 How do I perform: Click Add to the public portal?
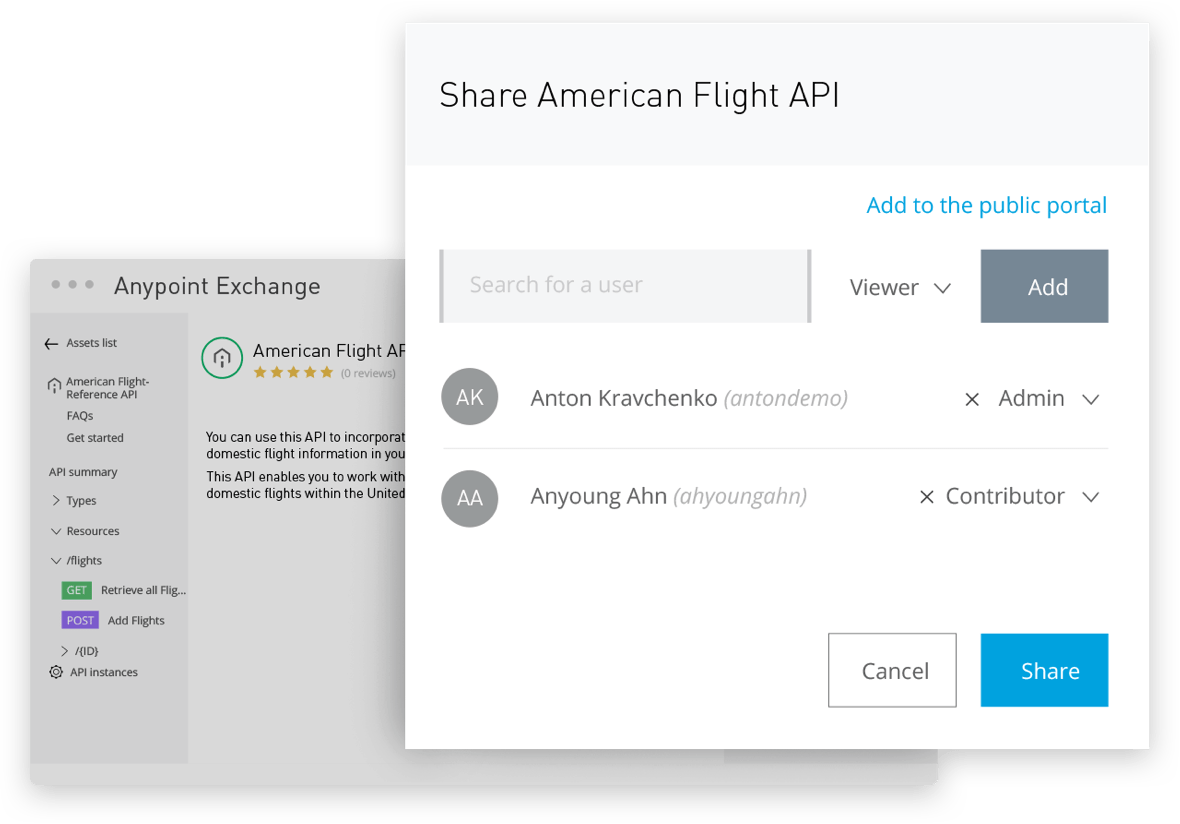pyautogui.click(x=986, y=205)
